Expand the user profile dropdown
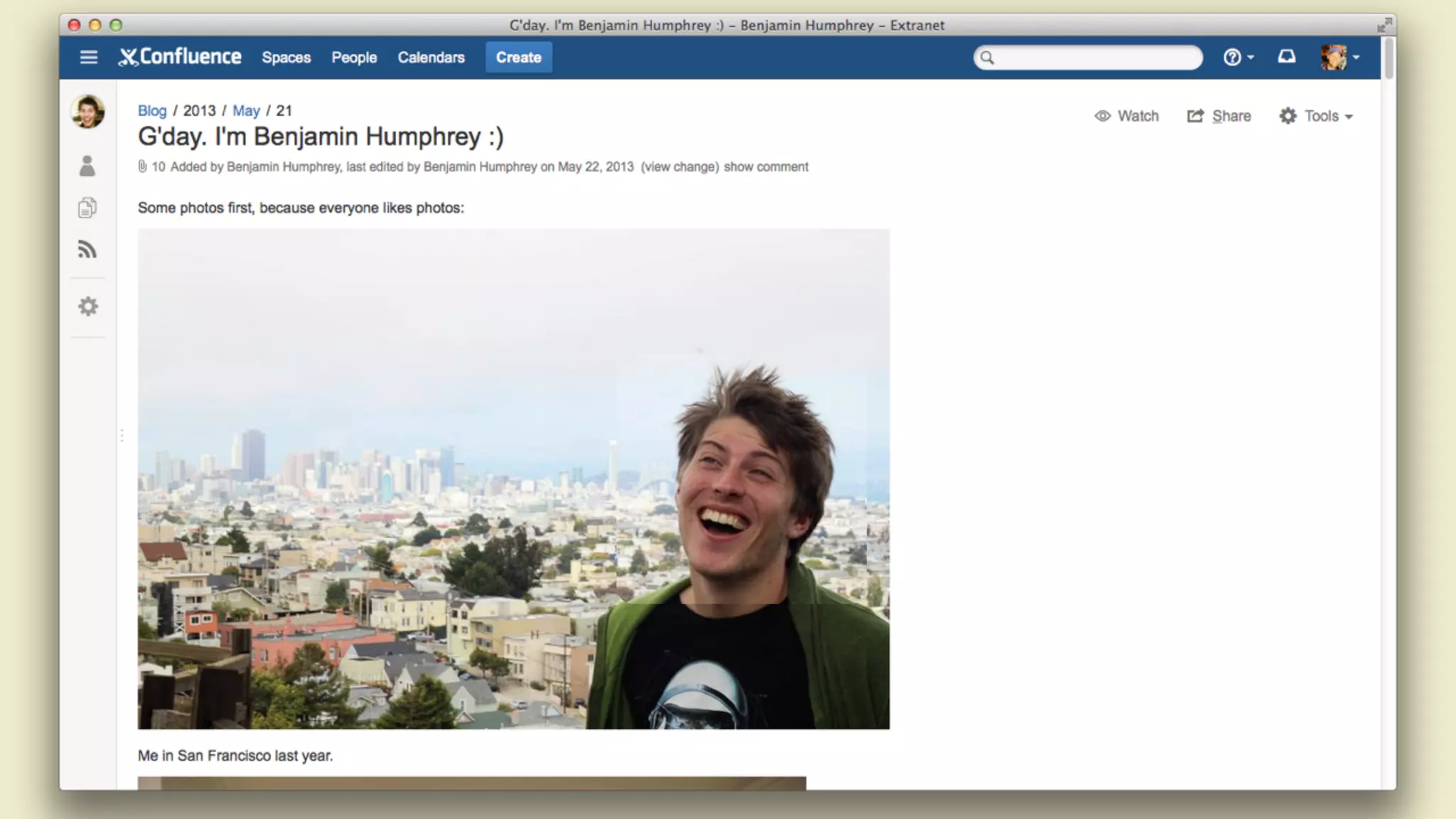The height and width of the screenshot is (819, 1456). [x=1340, y=57]
